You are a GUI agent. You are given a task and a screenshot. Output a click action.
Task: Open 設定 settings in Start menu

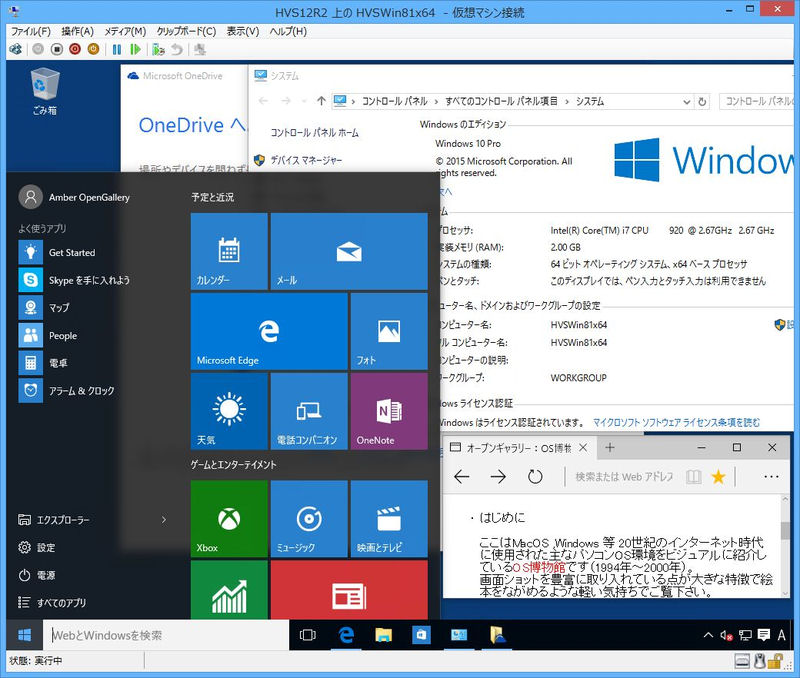(37, 547)
